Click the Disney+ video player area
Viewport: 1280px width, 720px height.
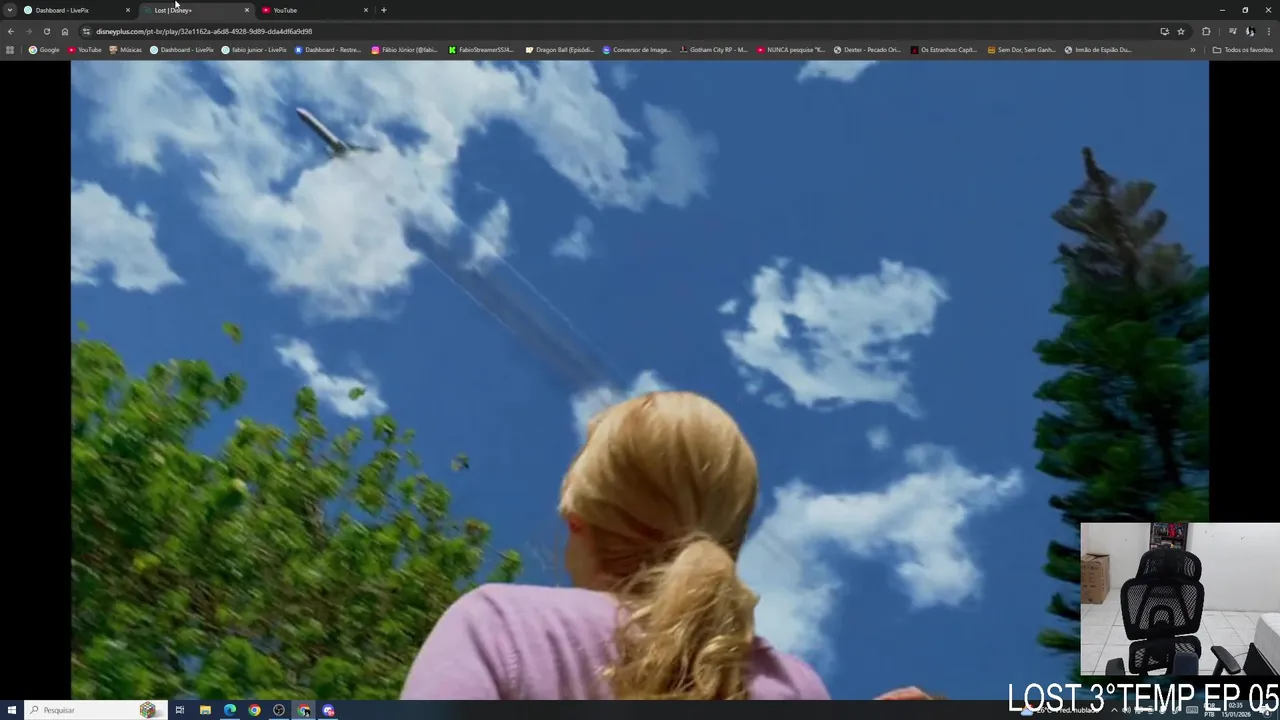tap(639, 380)
